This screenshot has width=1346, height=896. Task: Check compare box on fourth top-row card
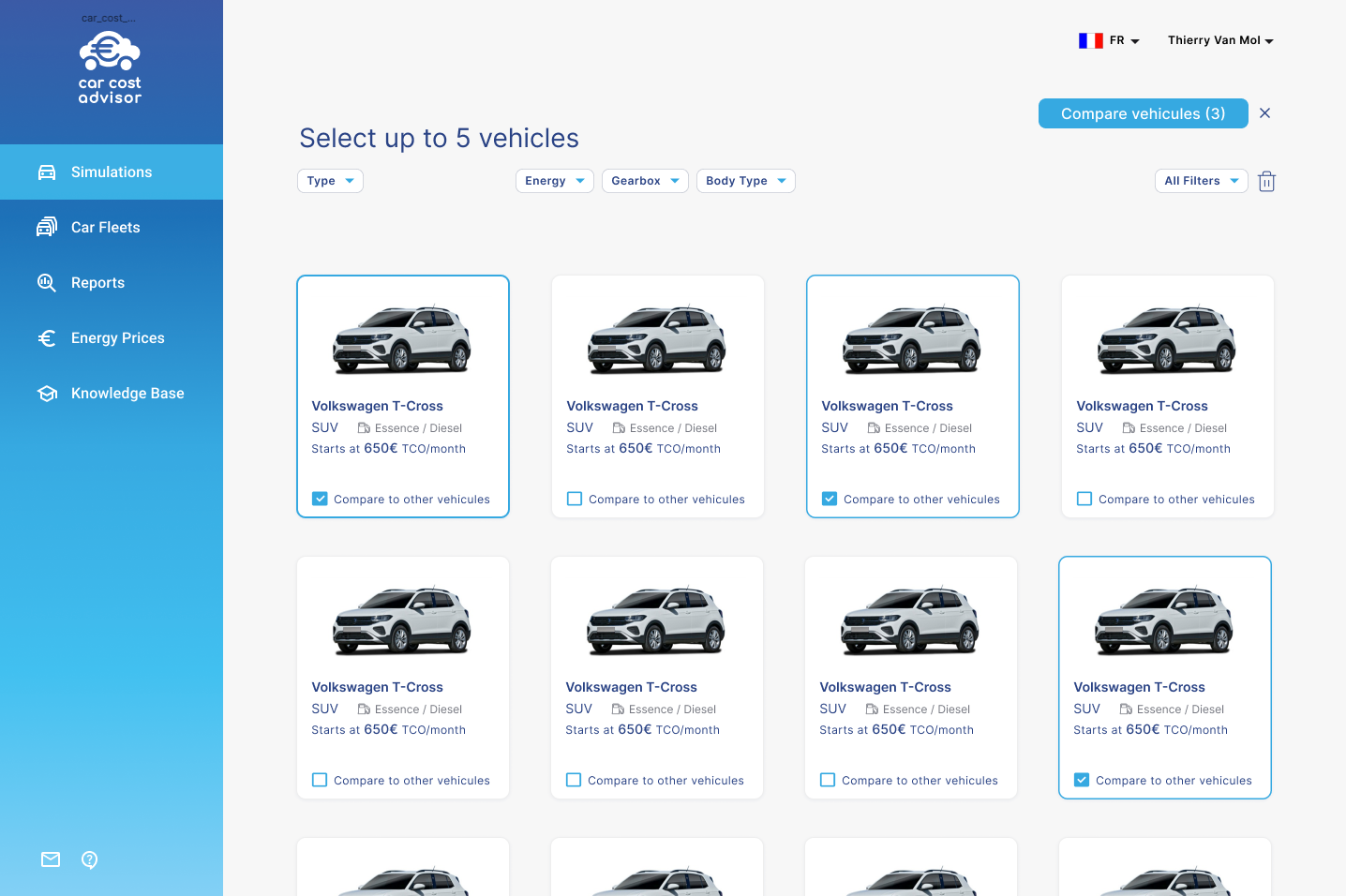(1084, 499)
